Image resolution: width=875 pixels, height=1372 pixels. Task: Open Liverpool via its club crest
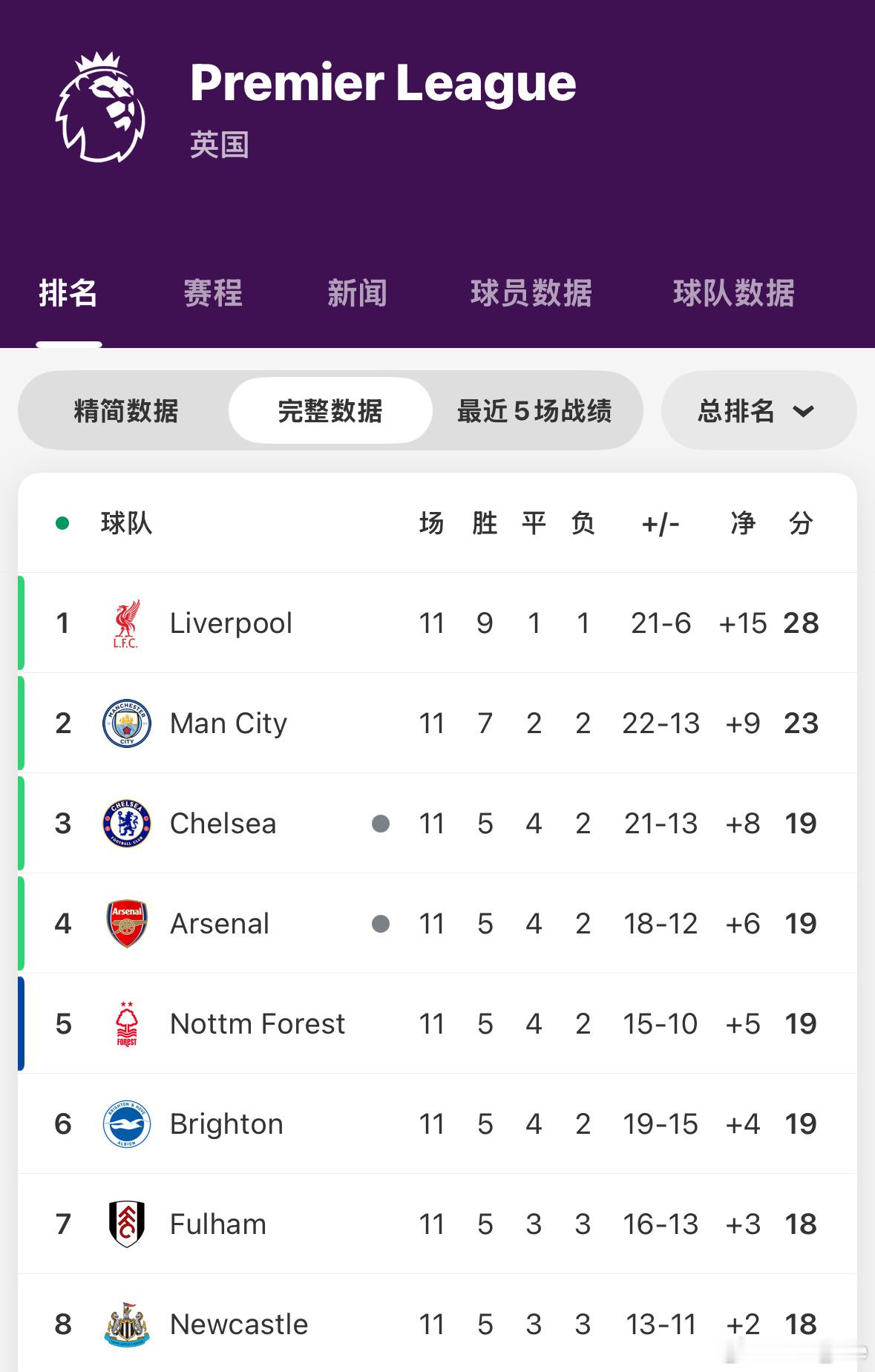coord(126,623)
